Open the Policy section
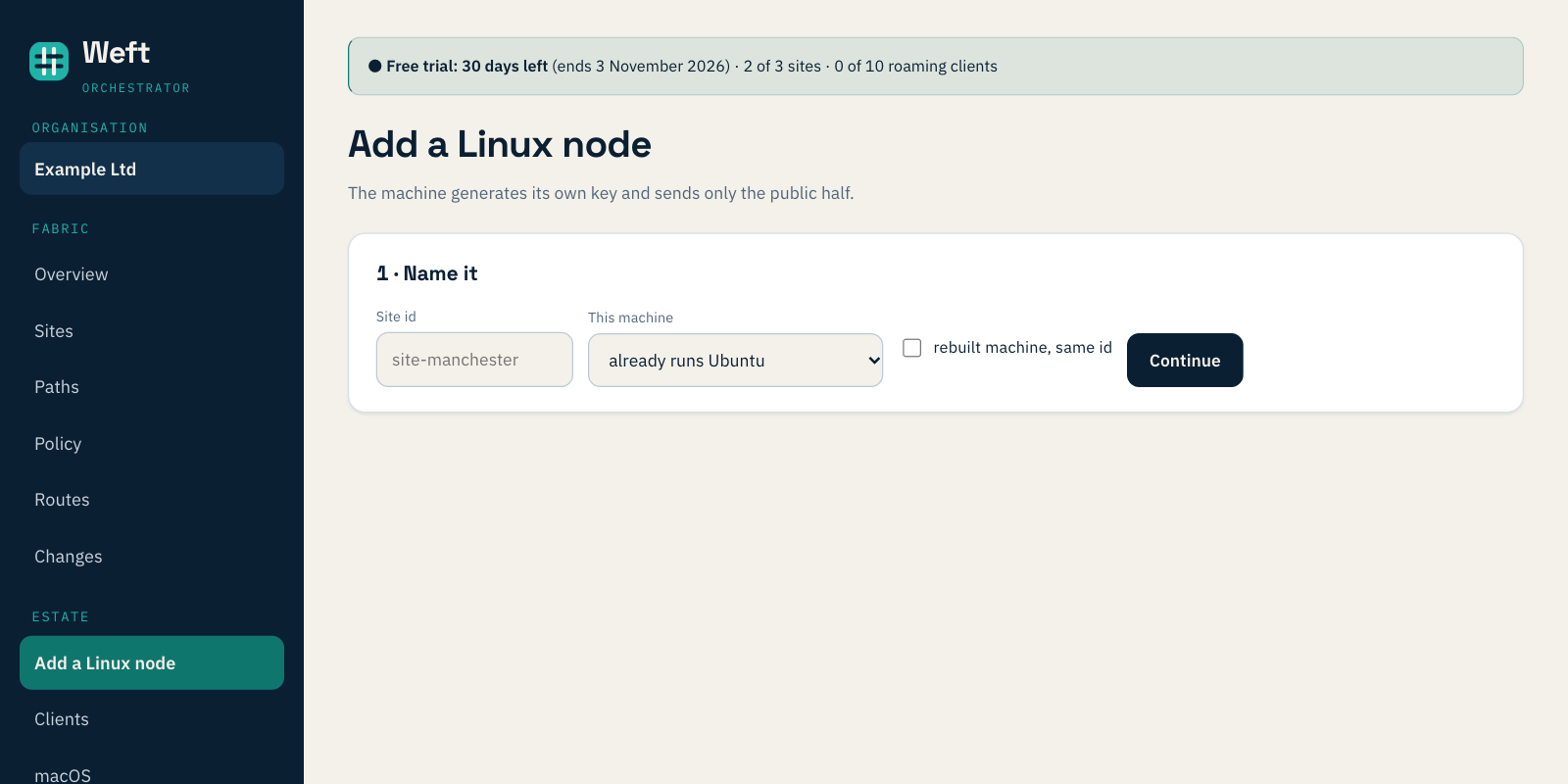Viewport: 1568px width, 784px height. point(152,444)
